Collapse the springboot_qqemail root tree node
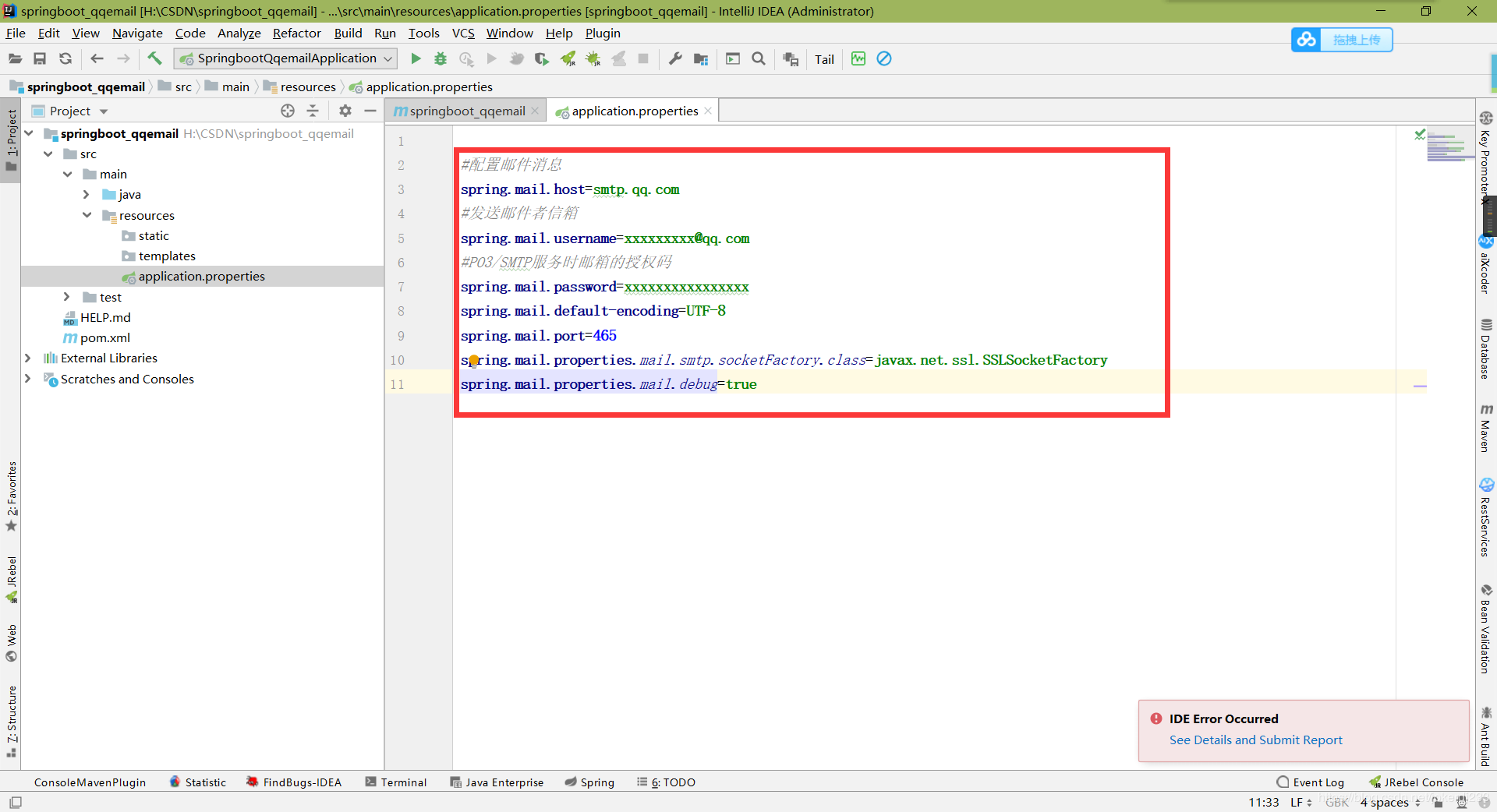This screenshot has height=812, width=1497. point(29,133)
